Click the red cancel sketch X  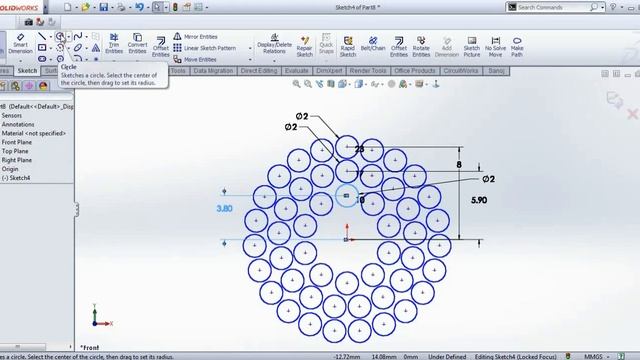click(633, 114)
